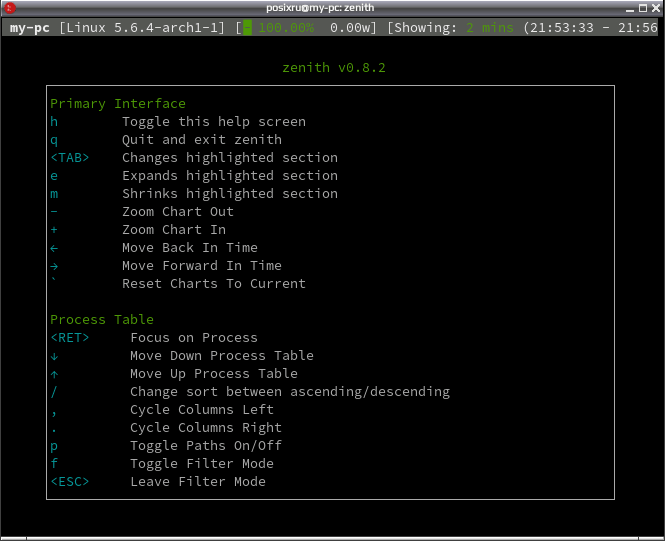Click the 'm' key label
The image size is (665, 541).
coord(54,194)
